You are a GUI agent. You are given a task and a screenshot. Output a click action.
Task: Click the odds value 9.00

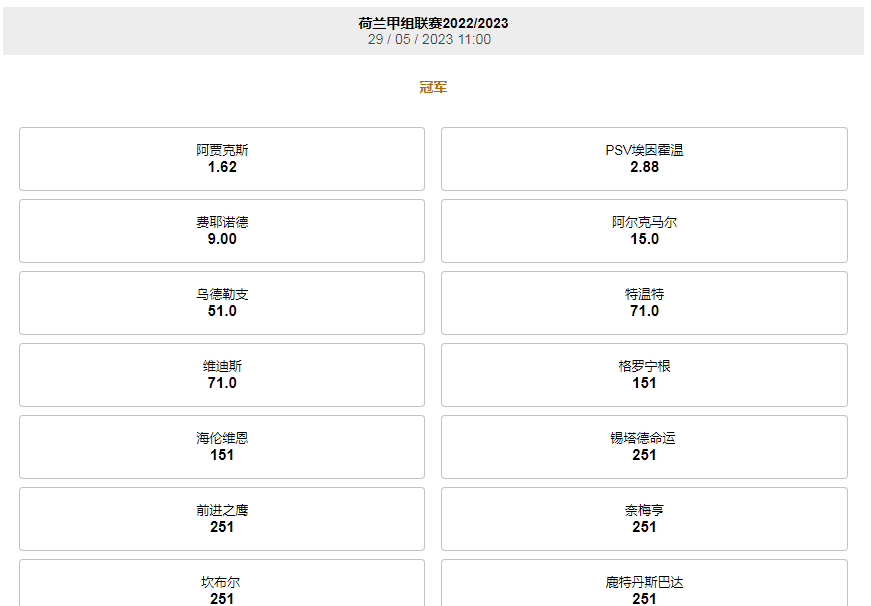point(221,240)
